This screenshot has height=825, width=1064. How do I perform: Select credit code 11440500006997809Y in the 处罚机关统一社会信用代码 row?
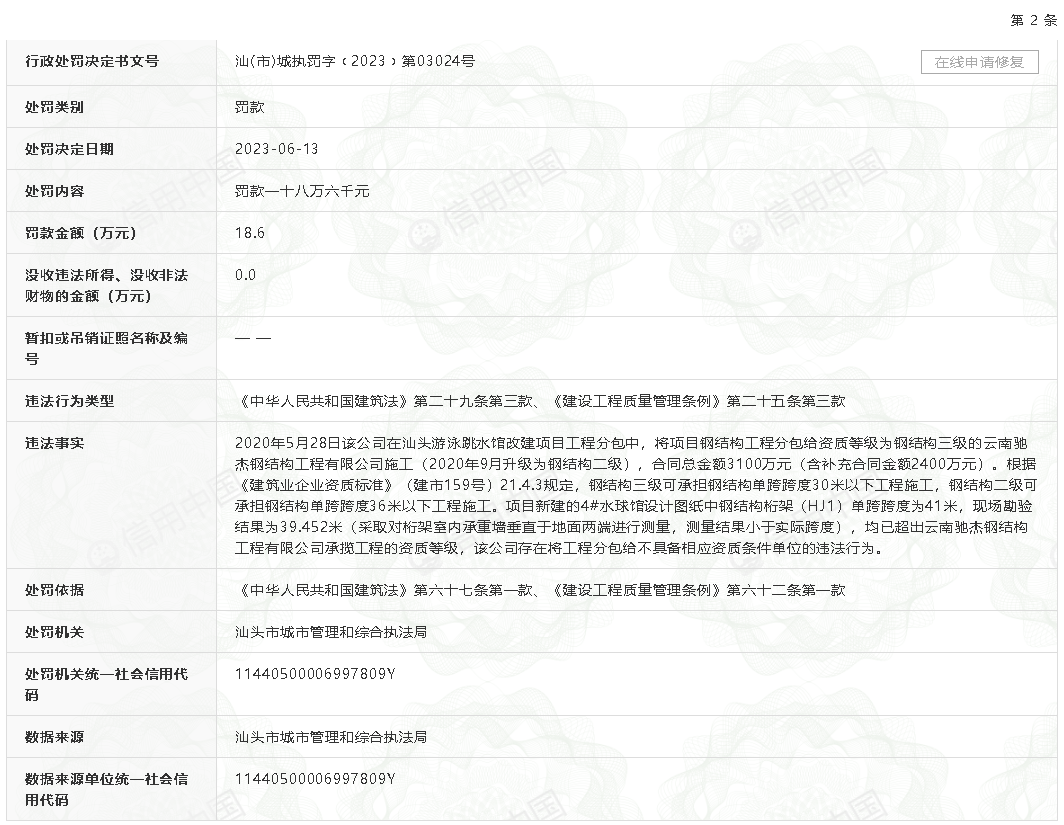(x=315, y=674)
